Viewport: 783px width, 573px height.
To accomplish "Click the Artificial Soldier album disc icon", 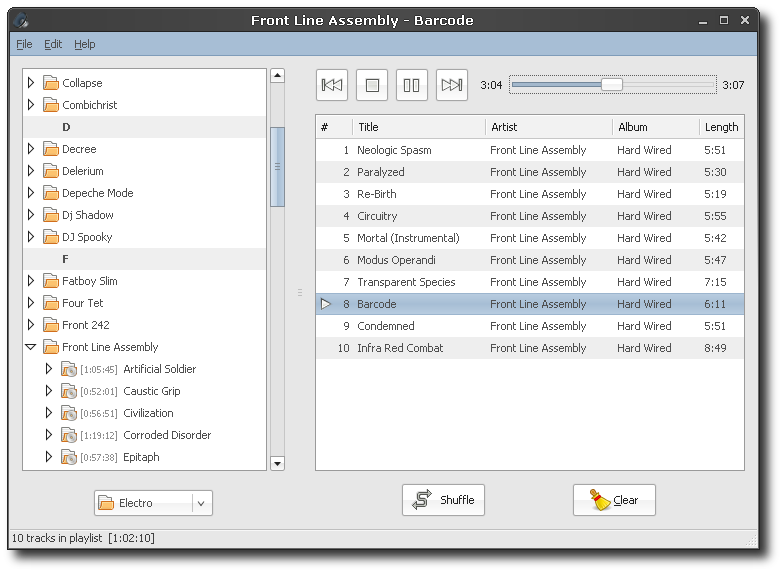I will click(x=69, y=369).
